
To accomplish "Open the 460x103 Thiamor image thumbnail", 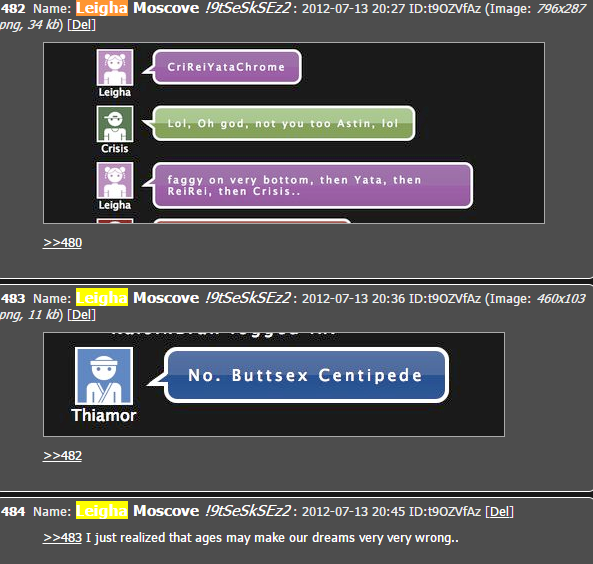I will [x=274, y=384].
